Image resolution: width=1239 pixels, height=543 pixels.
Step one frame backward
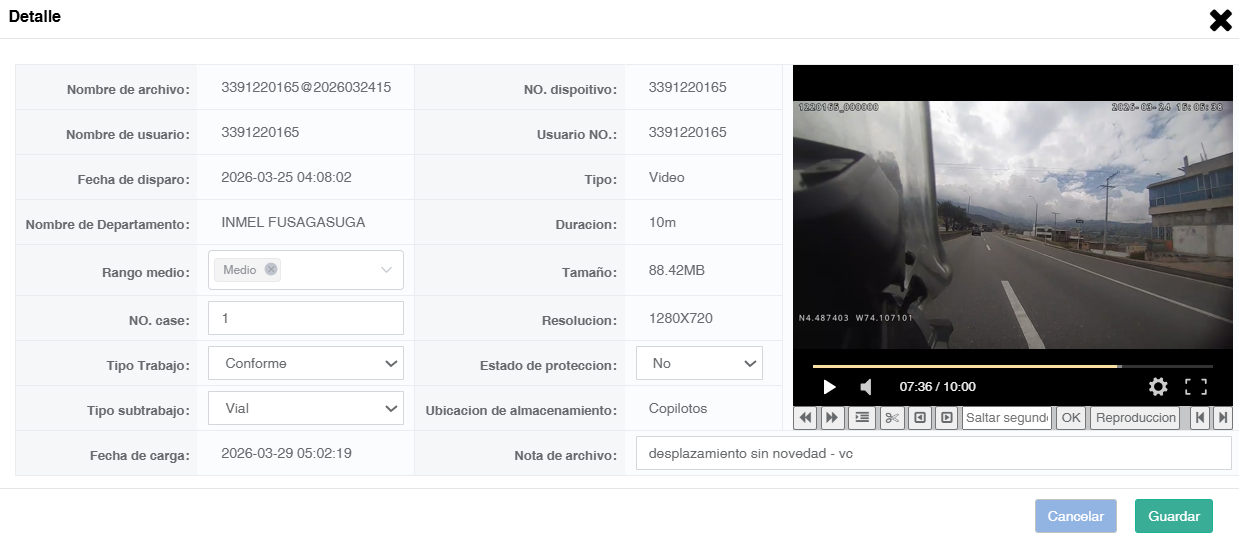pos(920,417)
